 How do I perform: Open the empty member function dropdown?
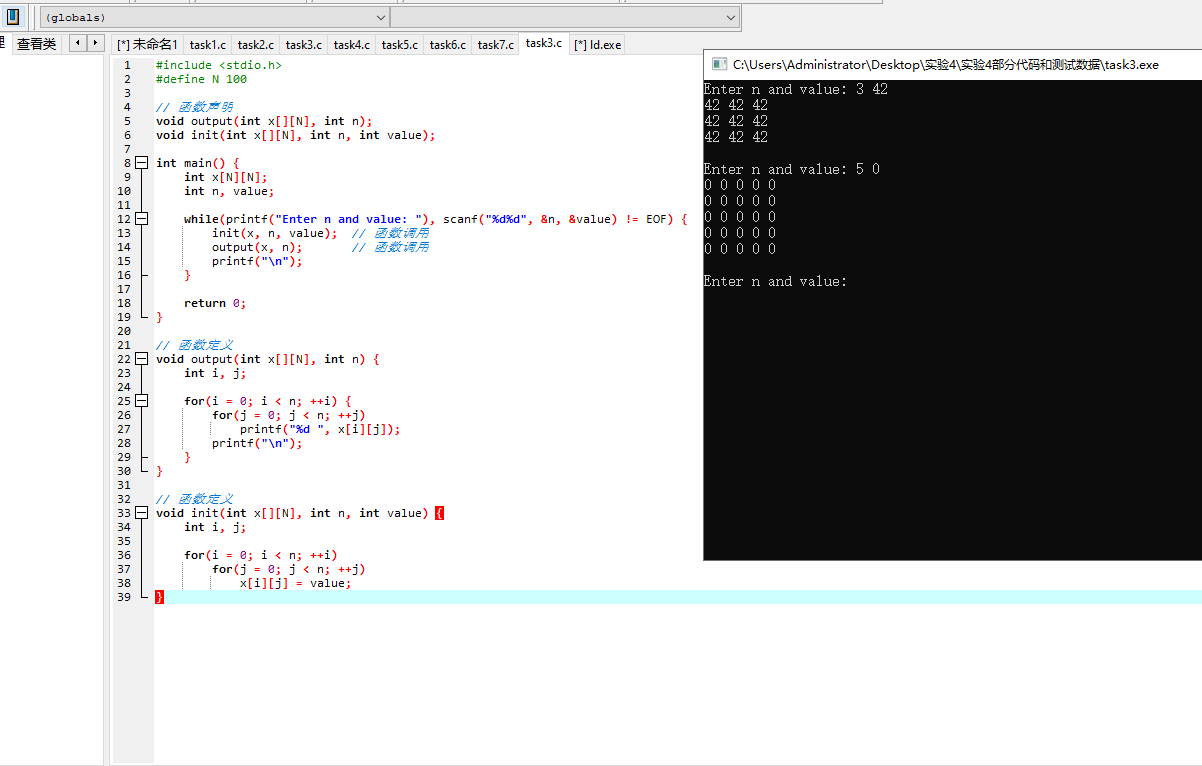pos(565,17)
